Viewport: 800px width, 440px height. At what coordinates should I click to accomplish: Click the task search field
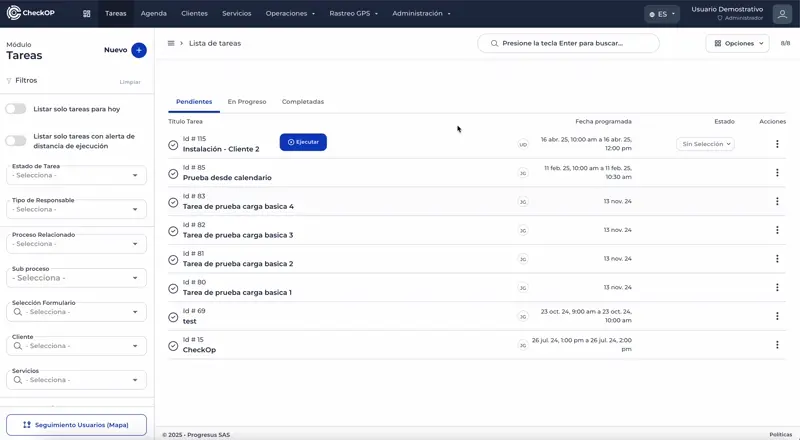pos(568,43)
